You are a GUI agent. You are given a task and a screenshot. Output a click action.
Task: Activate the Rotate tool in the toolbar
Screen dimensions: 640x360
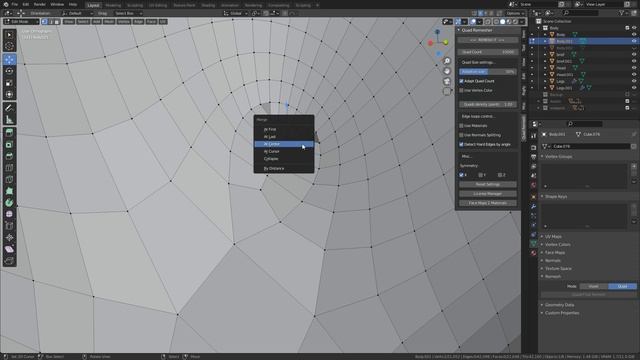(9, 71)
